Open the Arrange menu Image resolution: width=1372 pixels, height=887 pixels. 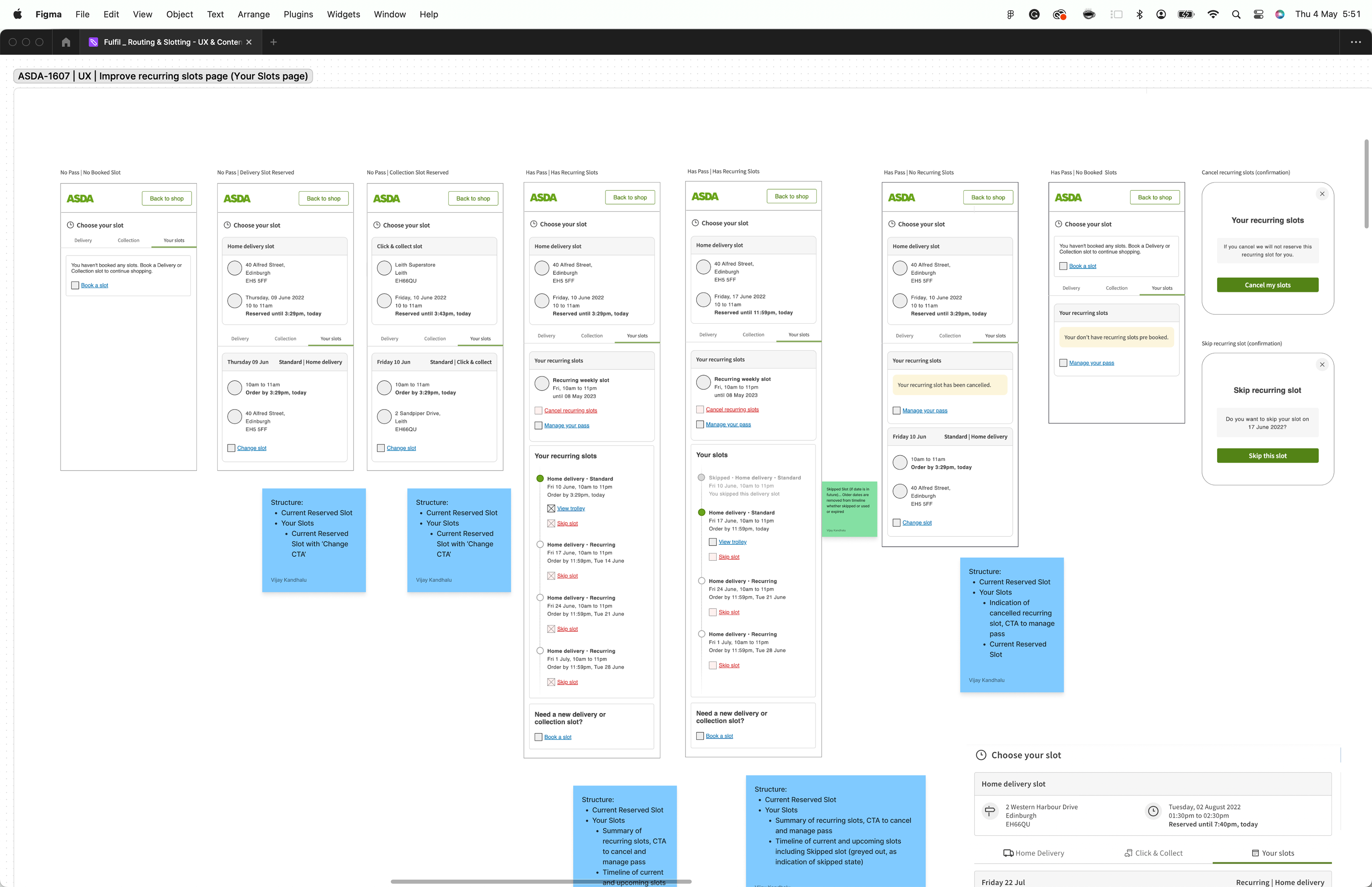253,14
